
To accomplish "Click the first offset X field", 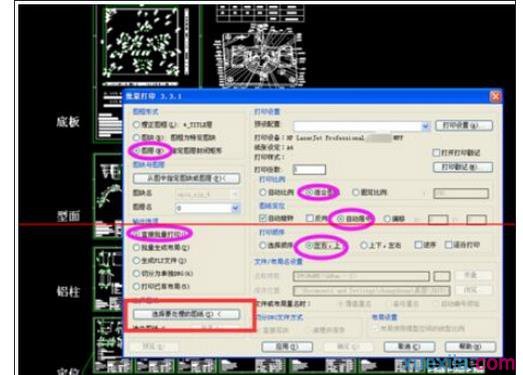I will coord(438,220).
